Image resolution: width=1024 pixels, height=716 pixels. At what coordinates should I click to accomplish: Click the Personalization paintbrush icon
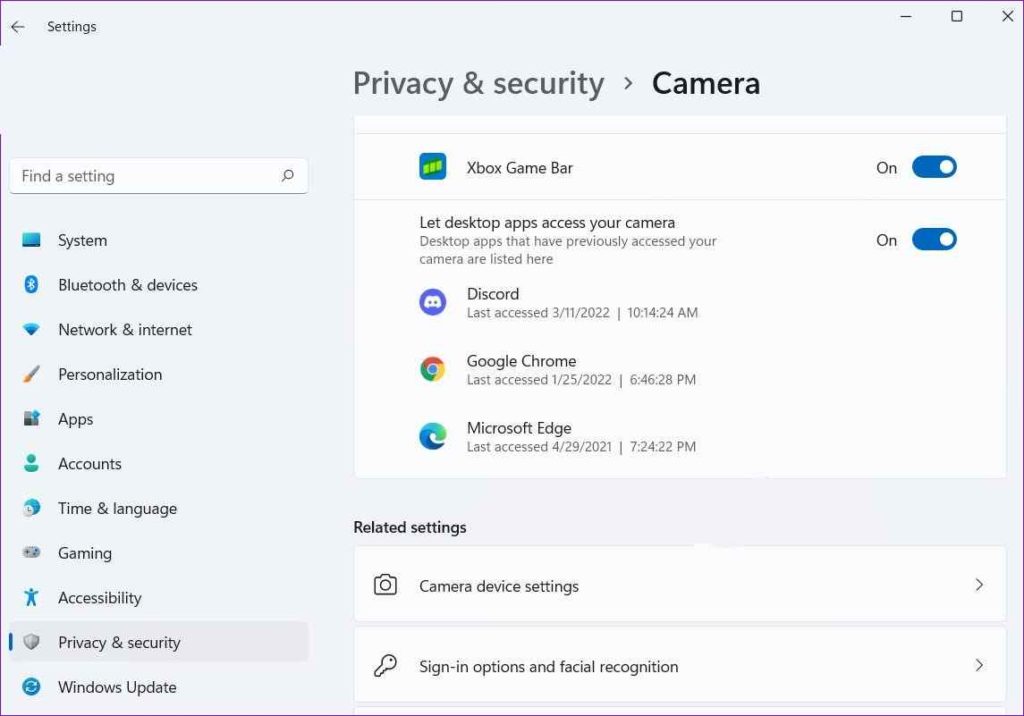(31, 374)
